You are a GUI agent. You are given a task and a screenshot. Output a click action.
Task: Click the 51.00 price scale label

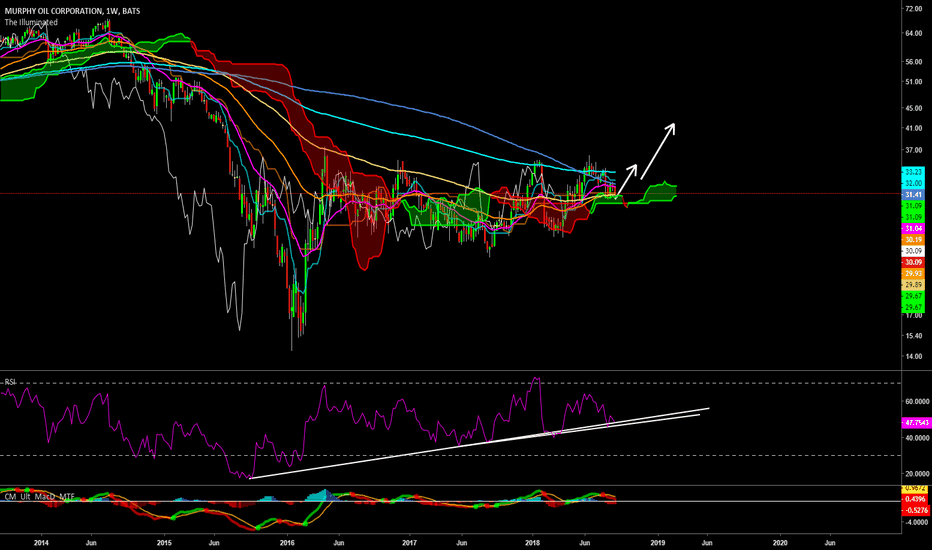[913, 82]
